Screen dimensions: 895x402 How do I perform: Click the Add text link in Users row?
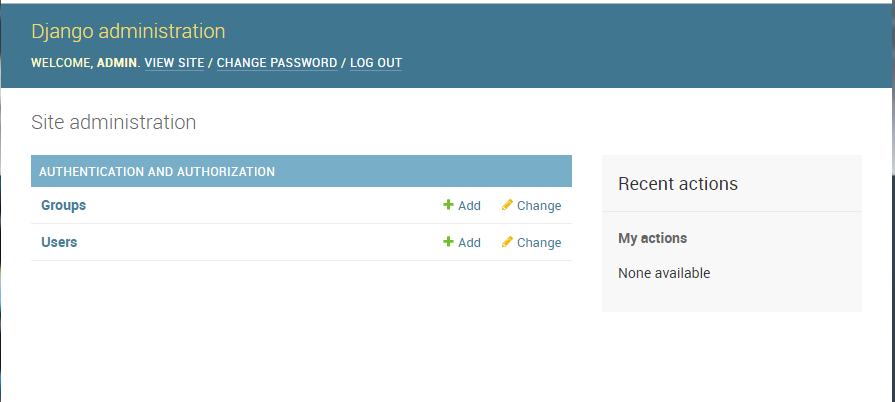tap(469, 243)
